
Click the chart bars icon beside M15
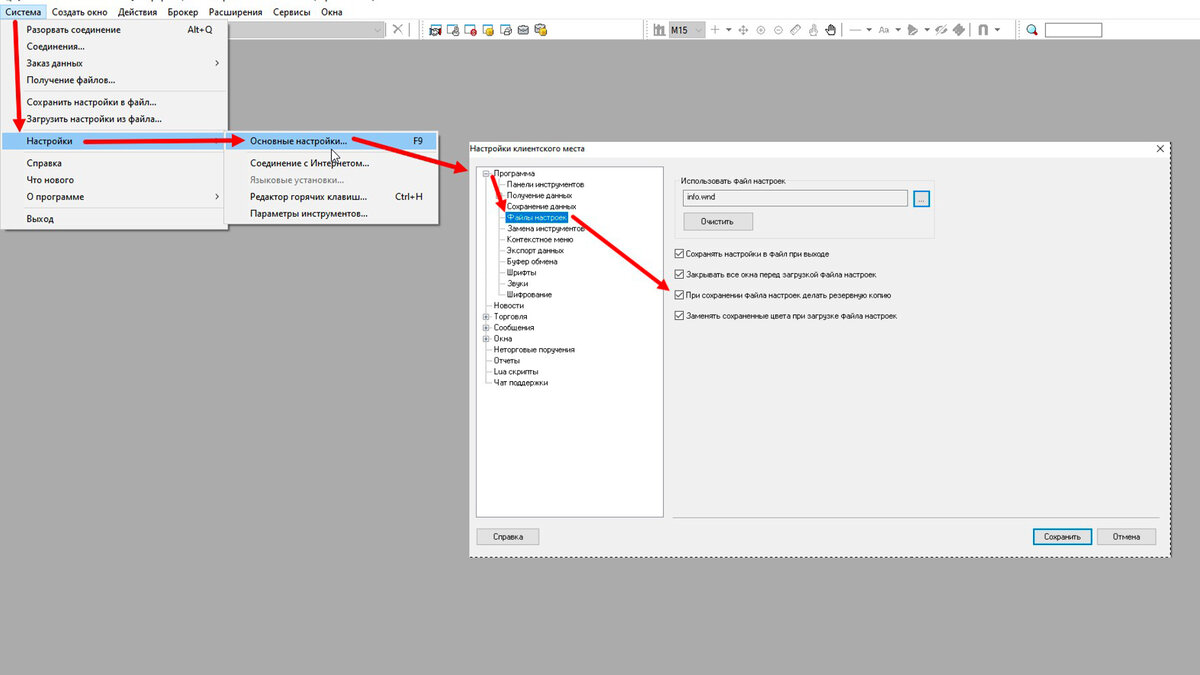click(x=660, y=30)
